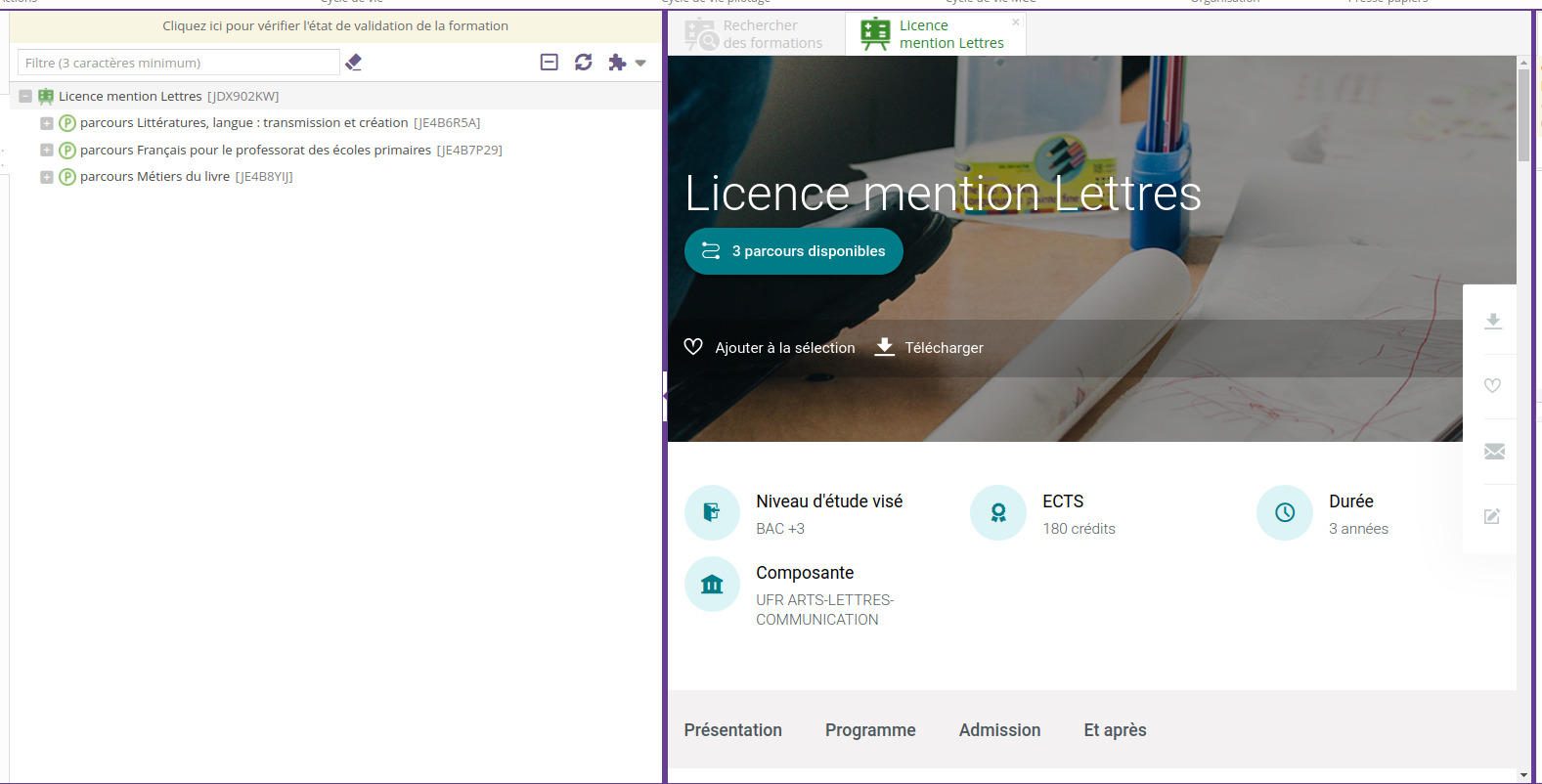Image resolution: width=1542 pixels, height=784 pixels.
Task: Open the Admission section tab
Action: (x=999, y=730)
